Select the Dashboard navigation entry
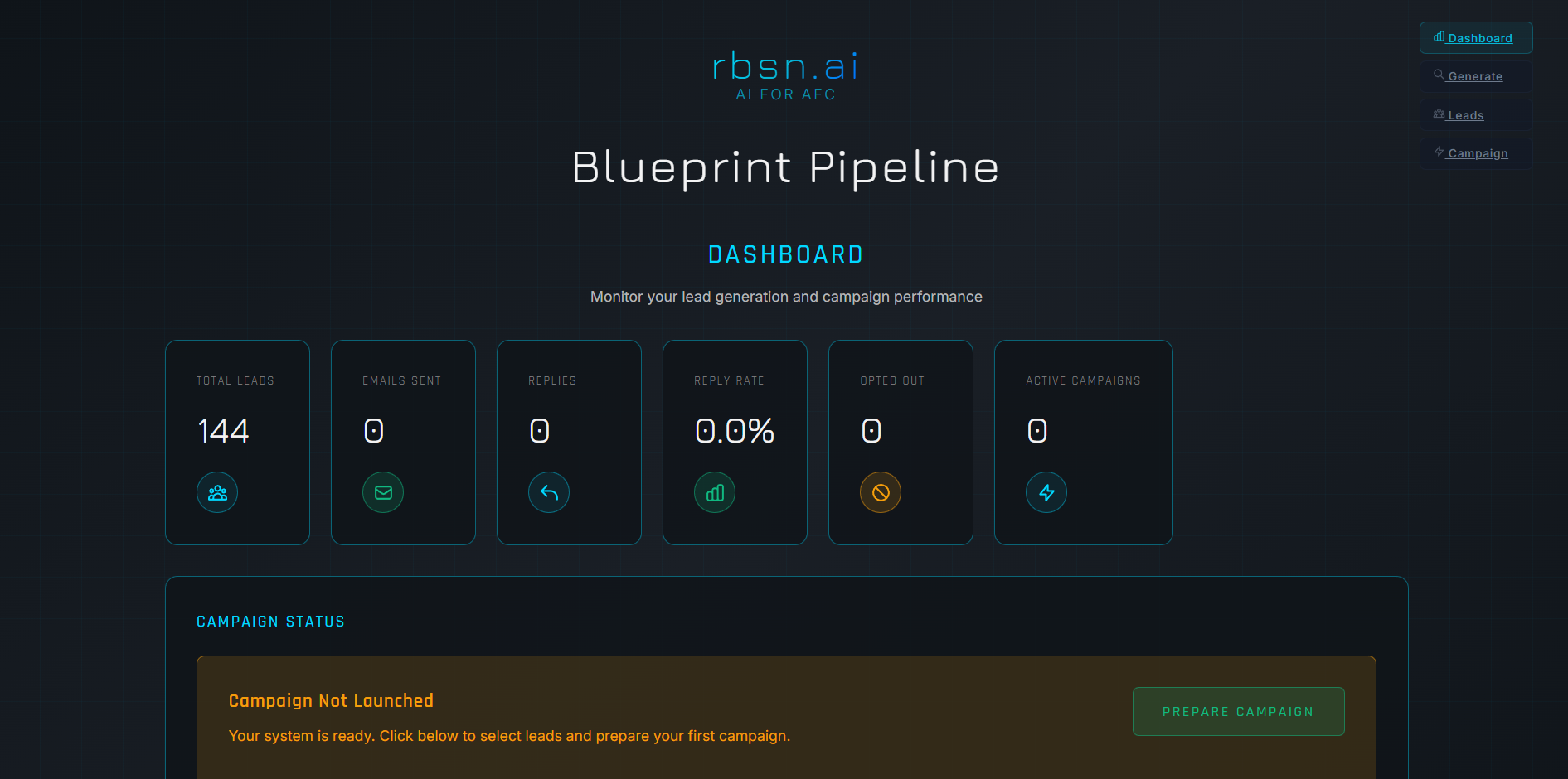The image size is (1568, 779). (1481, 37)
